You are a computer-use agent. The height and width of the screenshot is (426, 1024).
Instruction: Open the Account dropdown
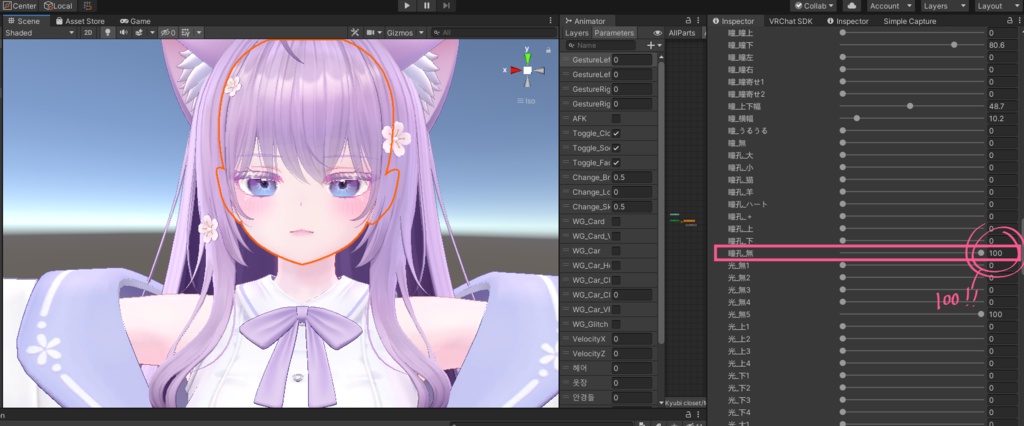(x=889, y=6)
